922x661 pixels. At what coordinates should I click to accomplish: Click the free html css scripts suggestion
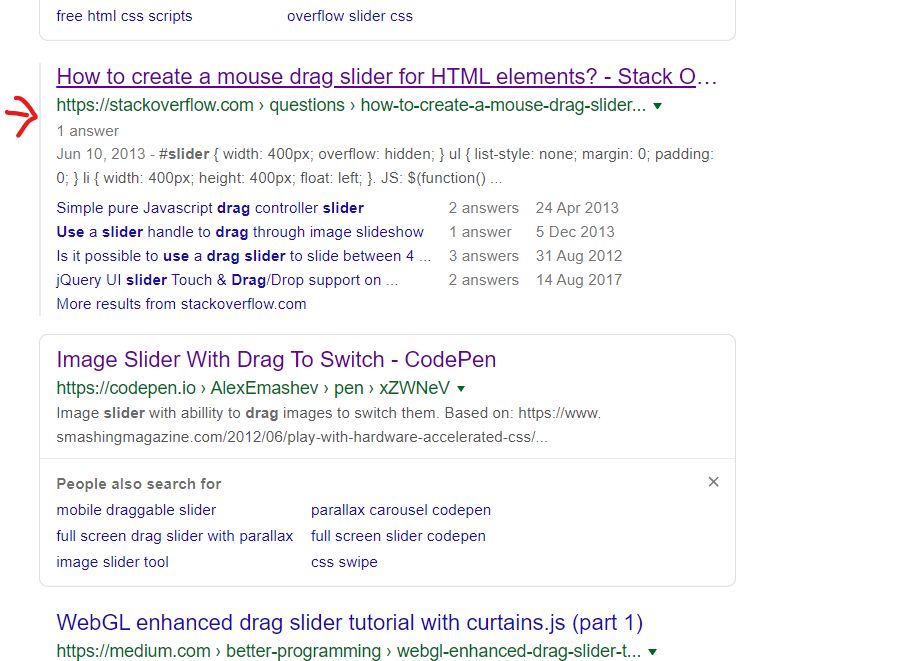124,16
